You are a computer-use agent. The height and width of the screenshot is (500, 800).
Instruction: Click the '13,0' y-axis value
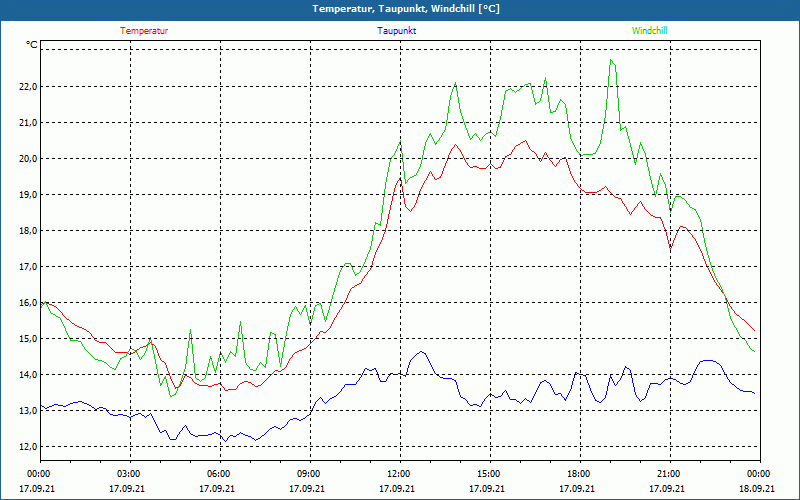[28, 411]
